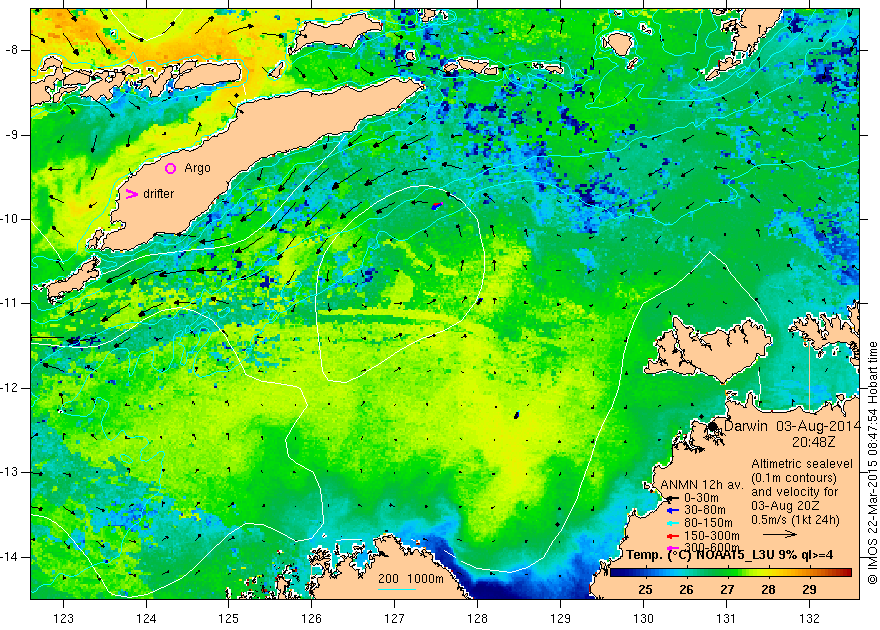Click the ANMN 12h av. heading
The height and width of the screenshot is (630, 880).
[x=702, y=485]
